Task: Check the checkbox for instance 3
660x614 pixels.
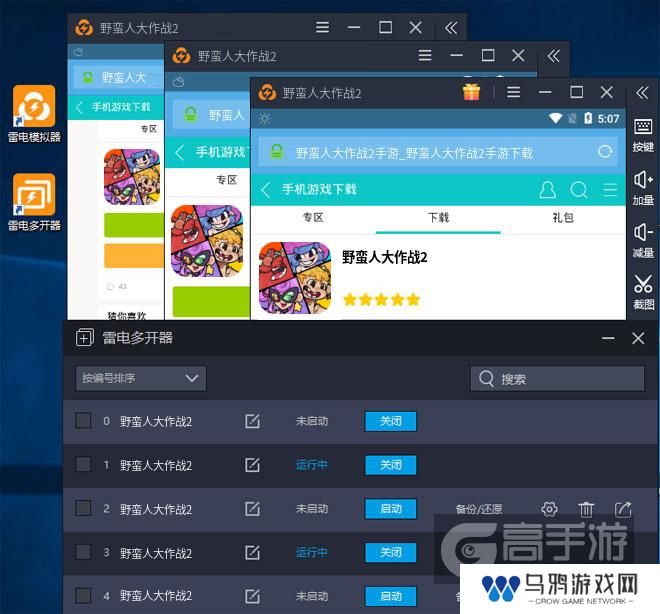Action: [x=83, y=552]
